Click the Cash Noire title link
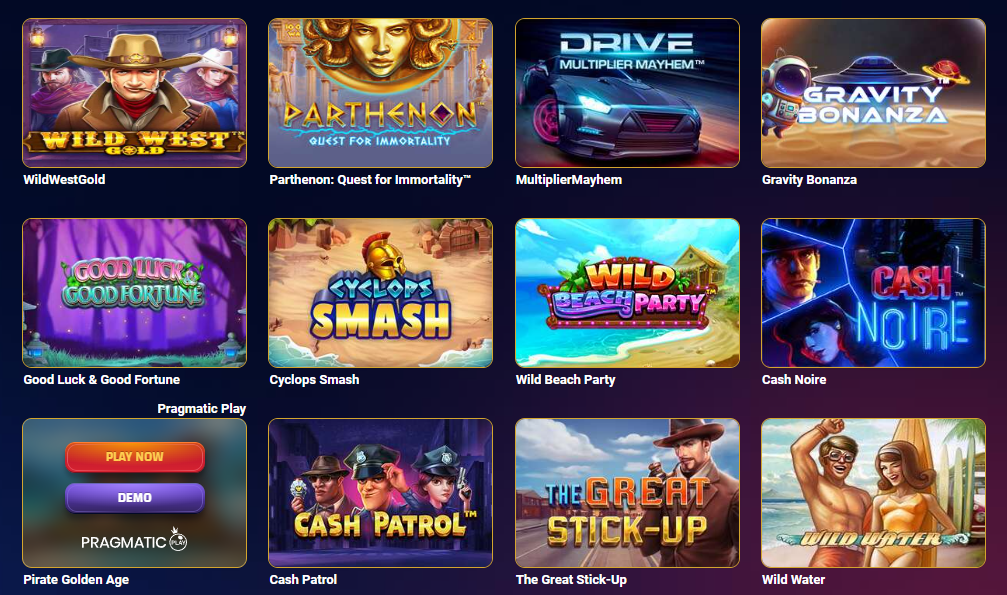The width and height of the screenshot is (1007, 595). (x=794, y=380)
